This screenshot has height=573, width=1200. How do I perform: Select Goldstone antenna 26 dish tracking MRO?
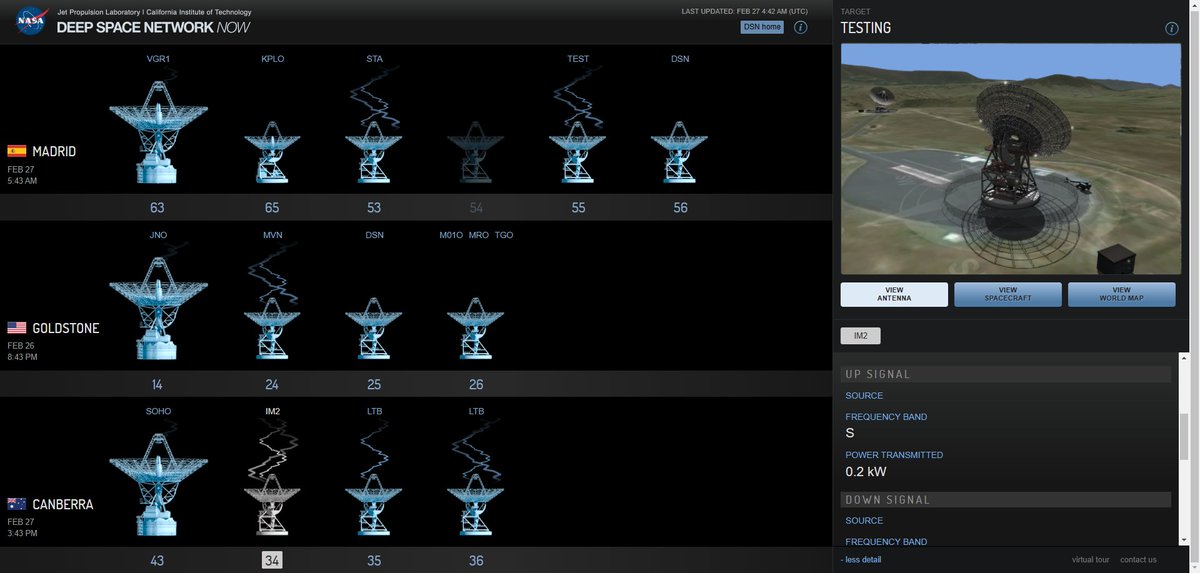tap(476, 328)
